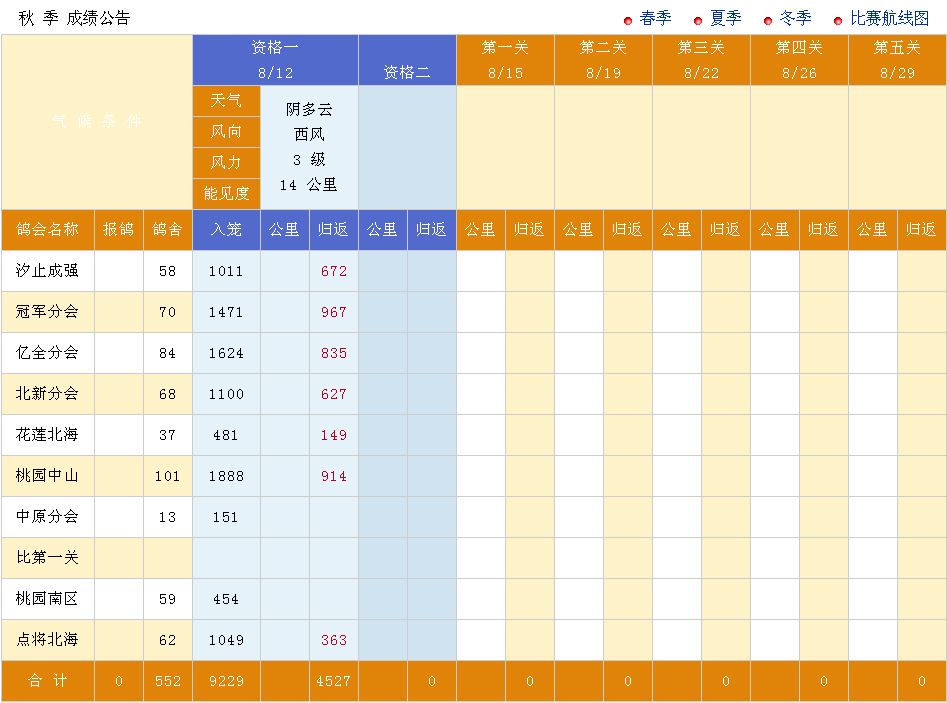Click the 14 公里 visibility value
Viewport: 947px width, 703px height.
[309, 185]
